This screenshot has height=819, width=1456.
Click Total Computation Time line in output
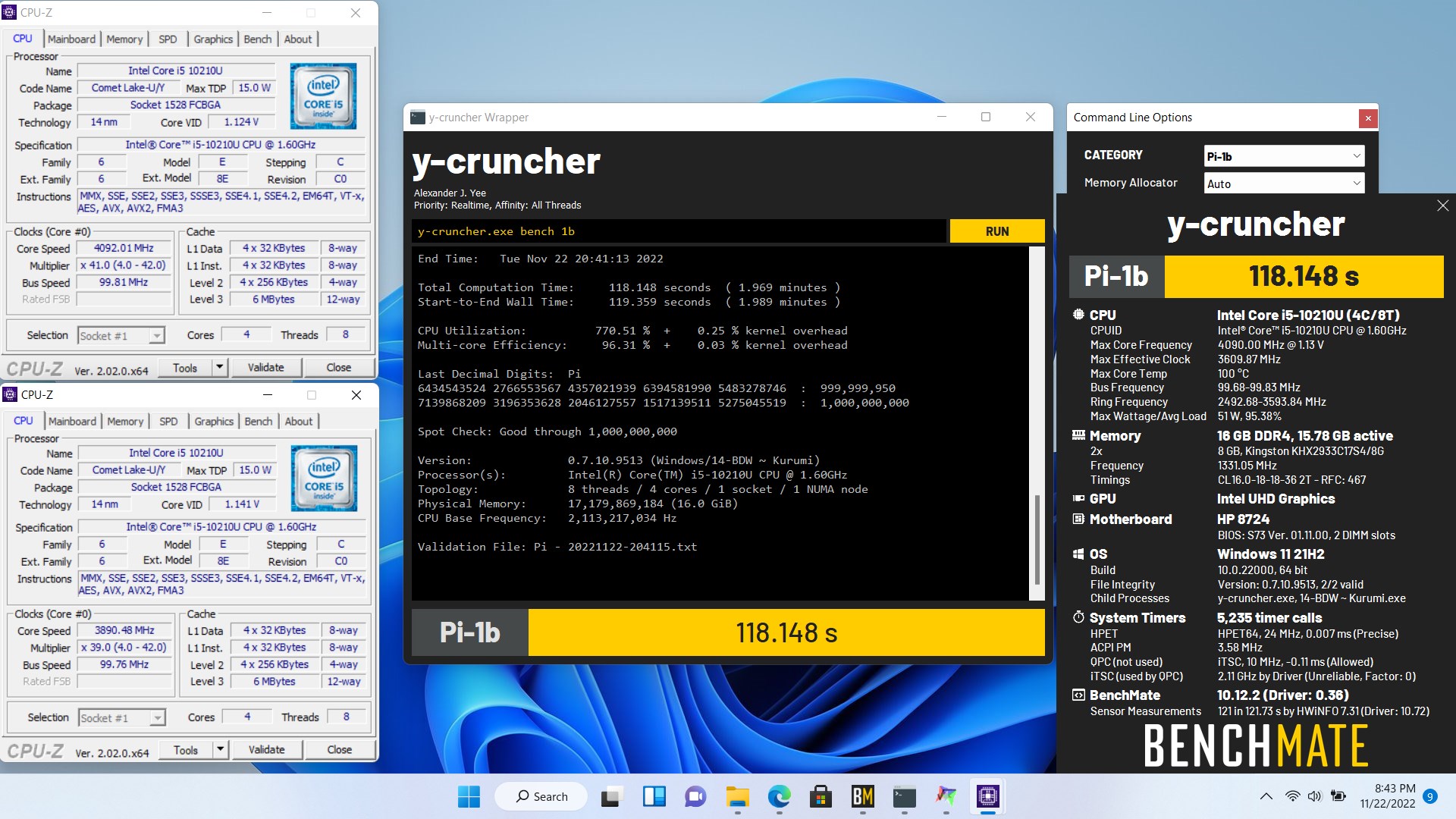629,287
